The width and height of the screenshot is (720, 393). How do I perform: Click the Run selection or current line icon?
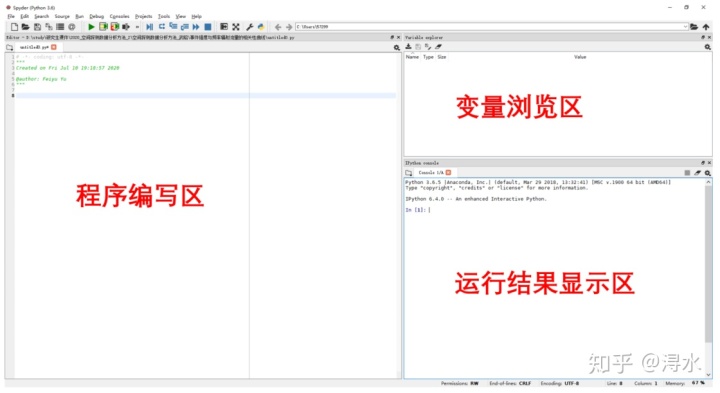tap(126, 27)
